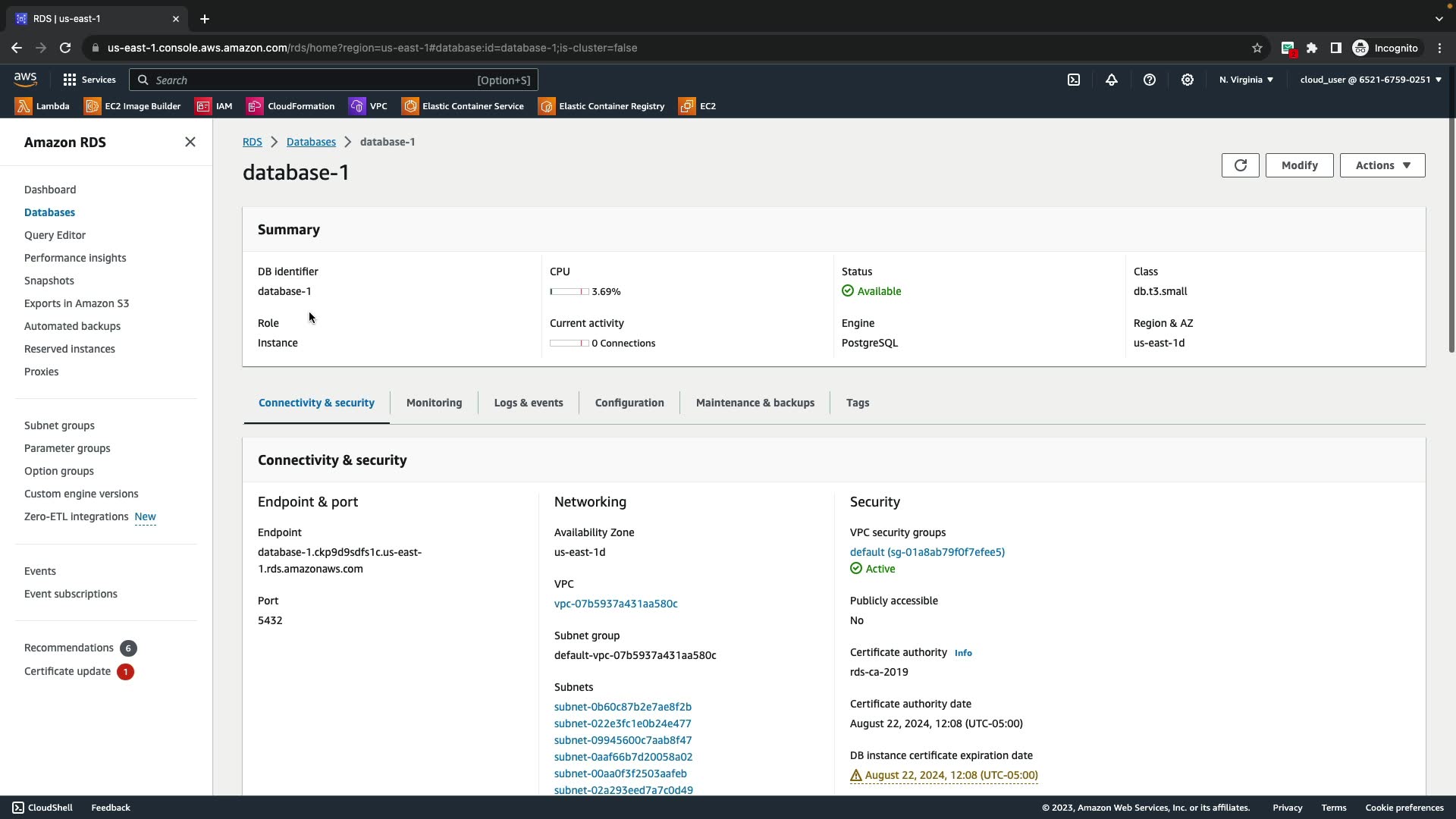The image size is (1456, 819).
Task: Click the Modify button
Action: pos(1299,165)
